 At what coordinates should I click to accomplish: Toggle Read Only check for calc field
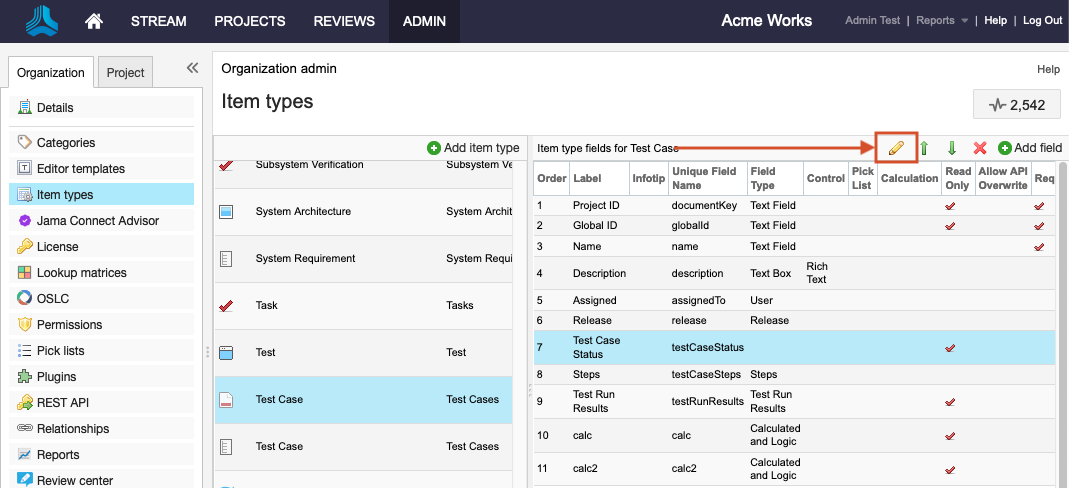pos(950,436)
